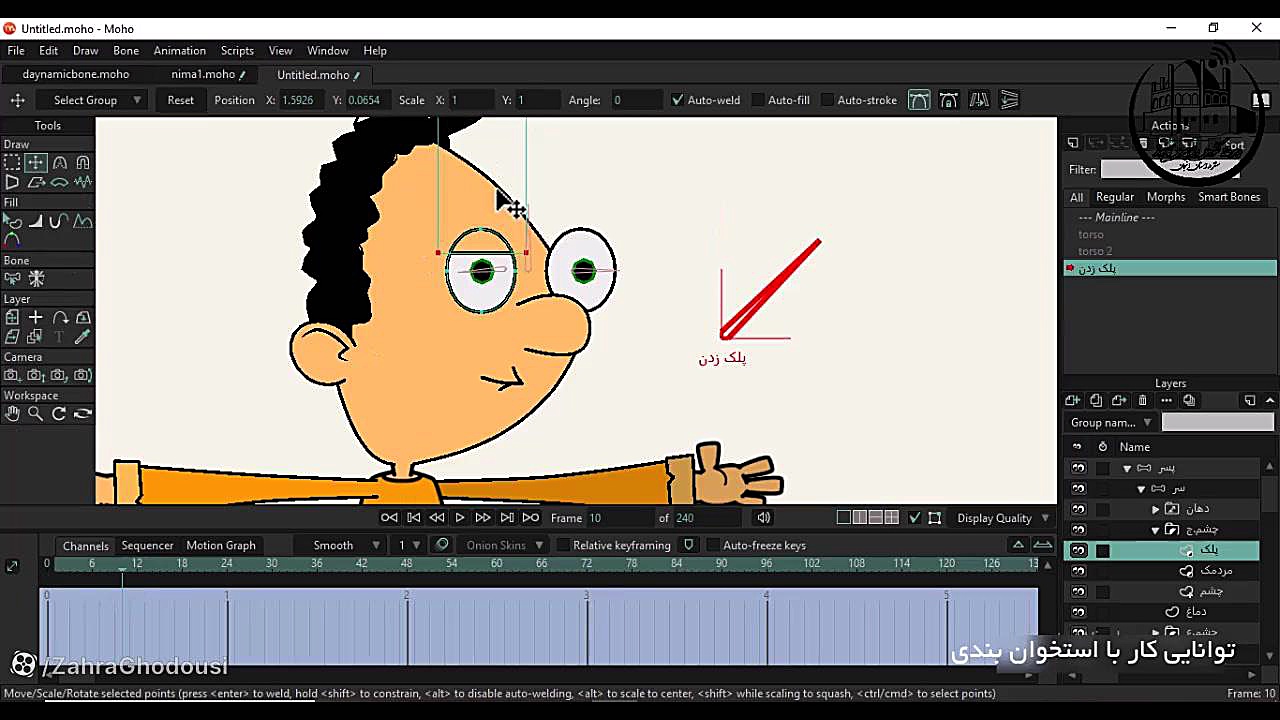The image size is (1280, 720).
Task: Collapse the پسر bone layer group
Action: point(1127,468)
